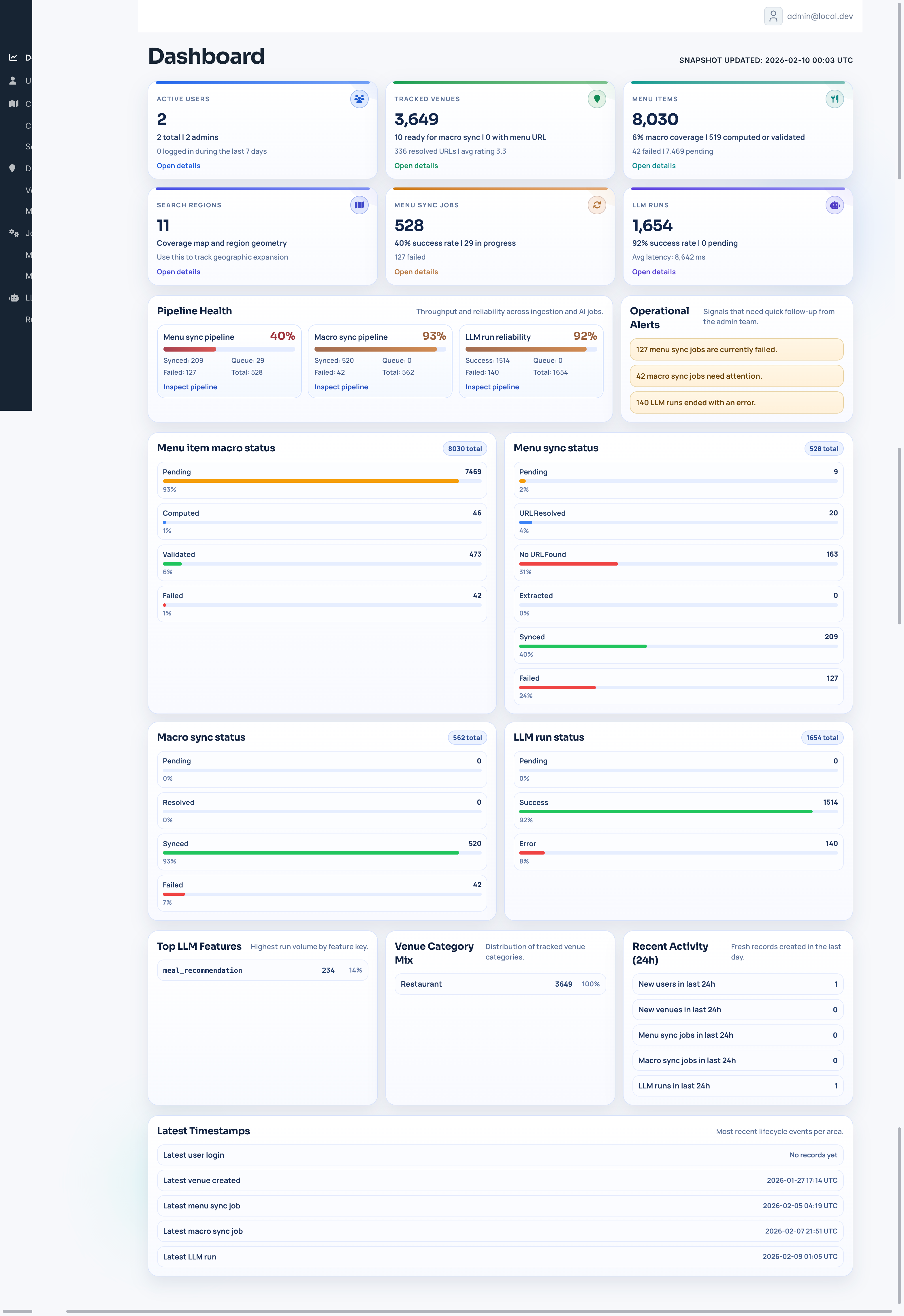Click the Active Users card people icon
The image size is (904, 1316).
tap(359, 99)
